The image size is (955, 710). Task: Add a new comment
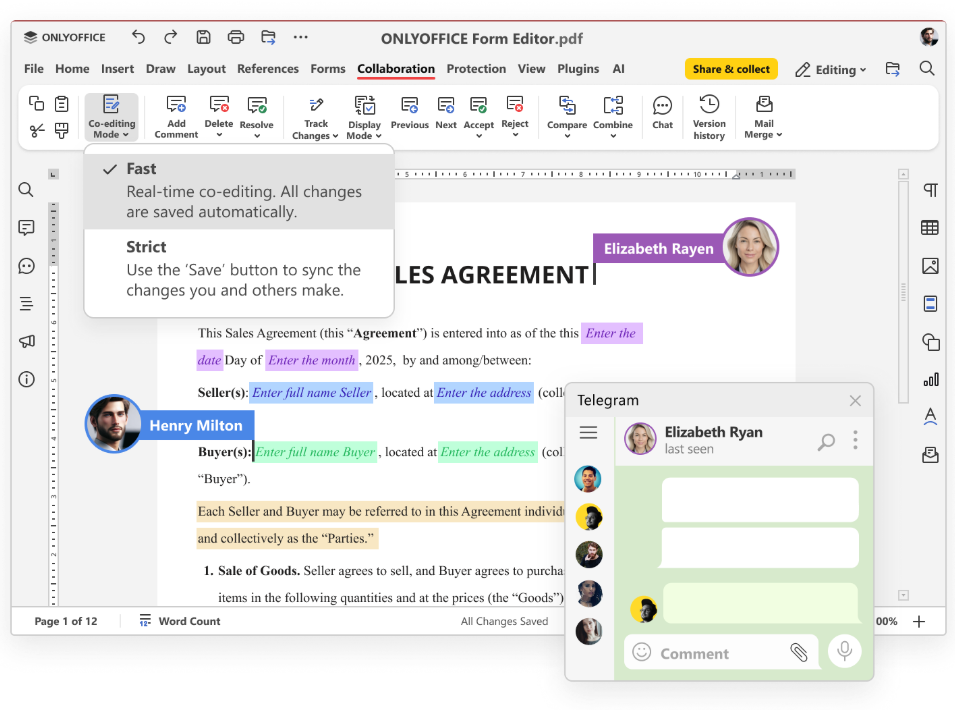(176, 117)
